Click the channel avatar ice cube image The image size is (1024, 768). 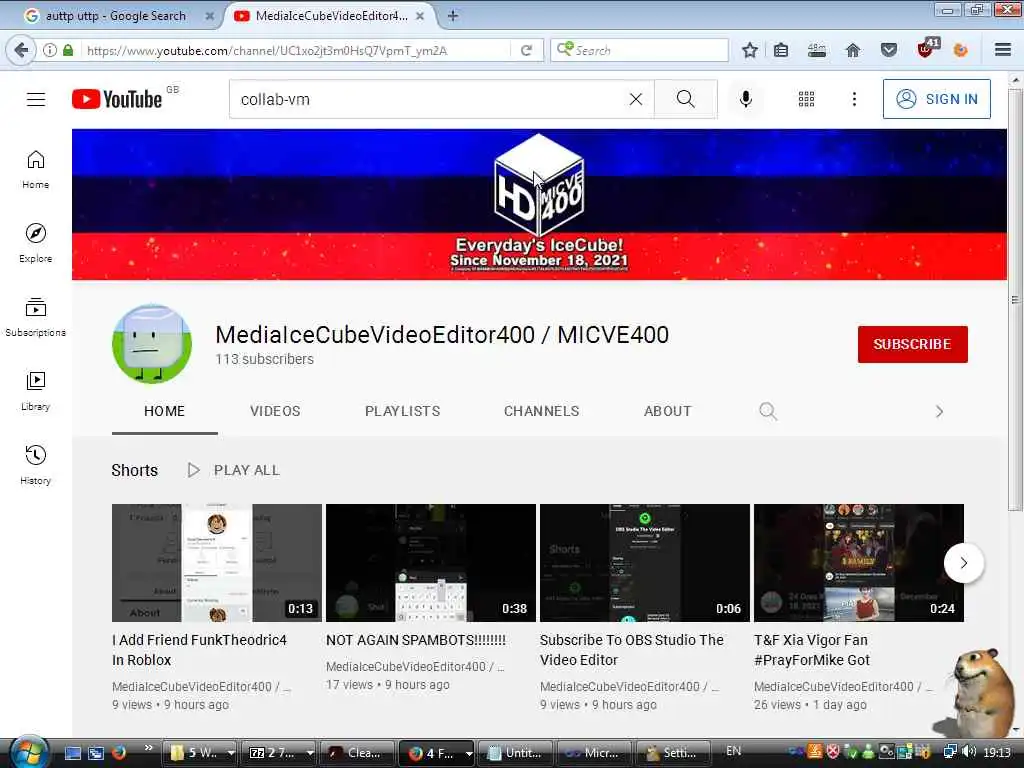pyautogui.click(x=152, y=344)
